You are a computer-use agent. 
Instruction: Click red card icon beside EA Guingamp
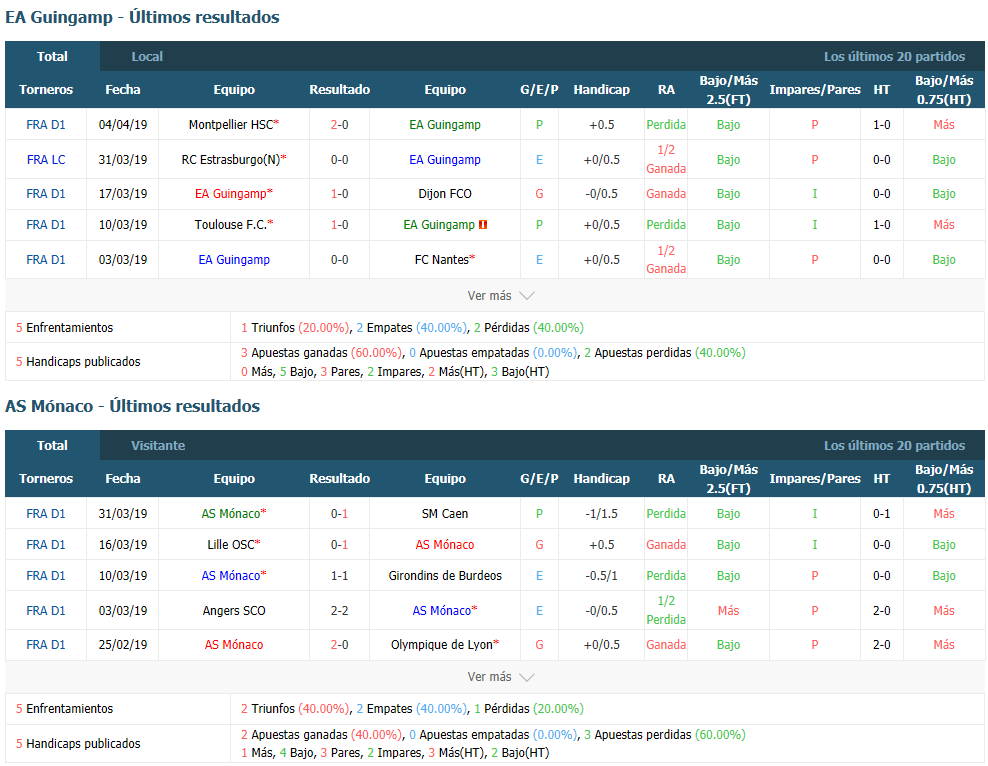click(x=483, y=224)
